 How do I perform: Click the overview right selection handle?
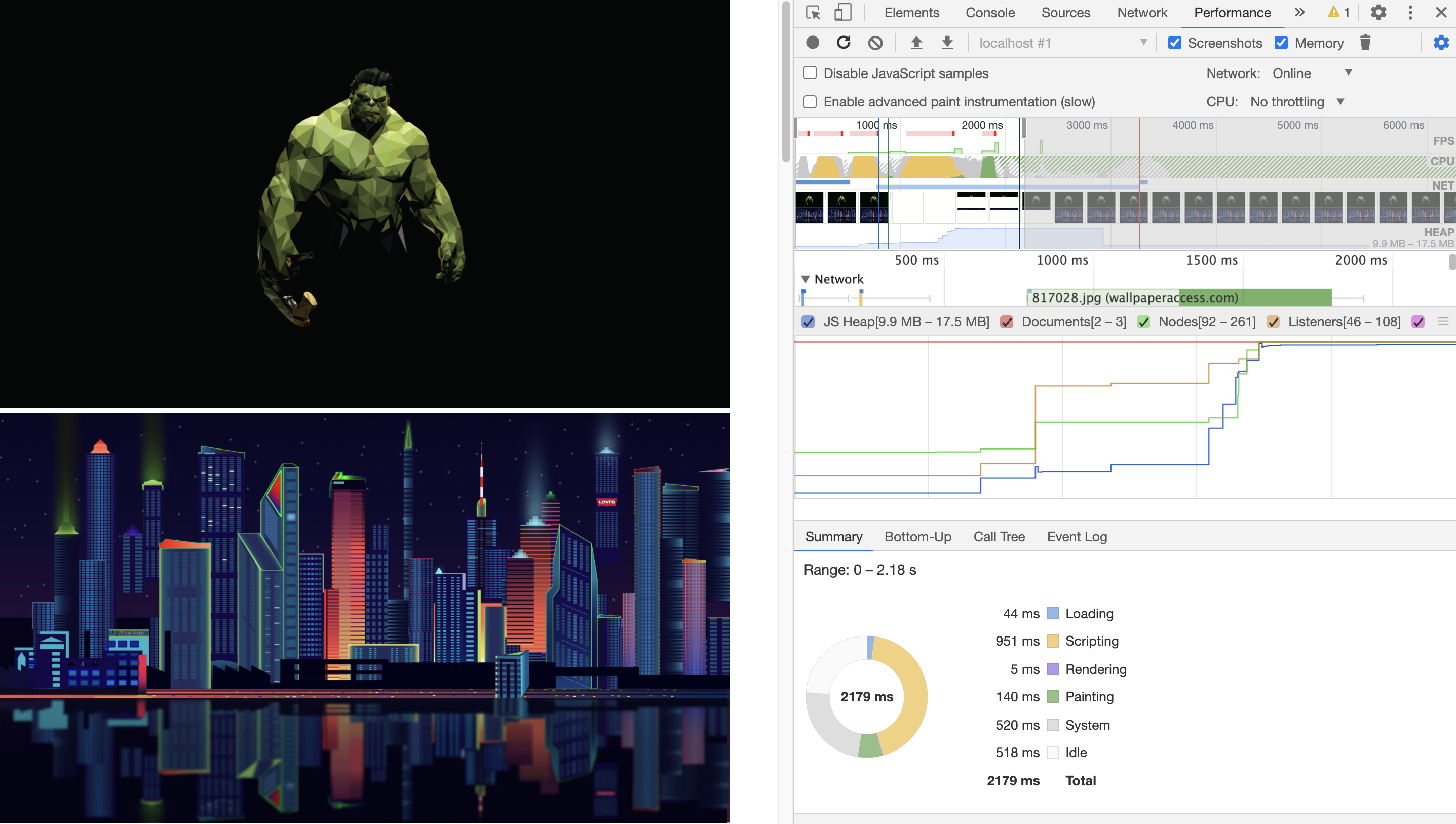coord(1024,128)
